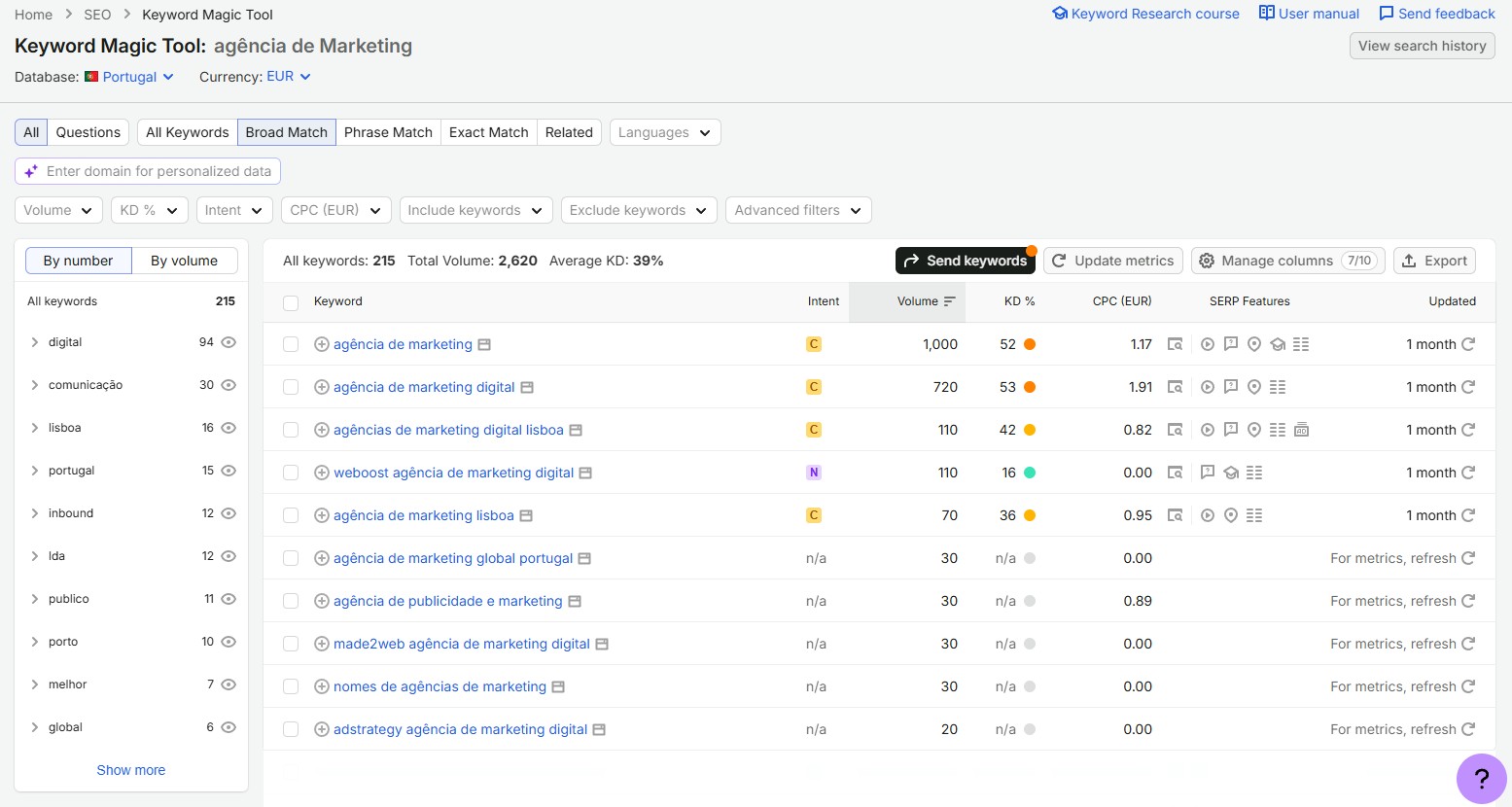This screenshot has height=807, width=1512.
Task: Open the KD % filter dropdown
Action: [x=150, y=210]
